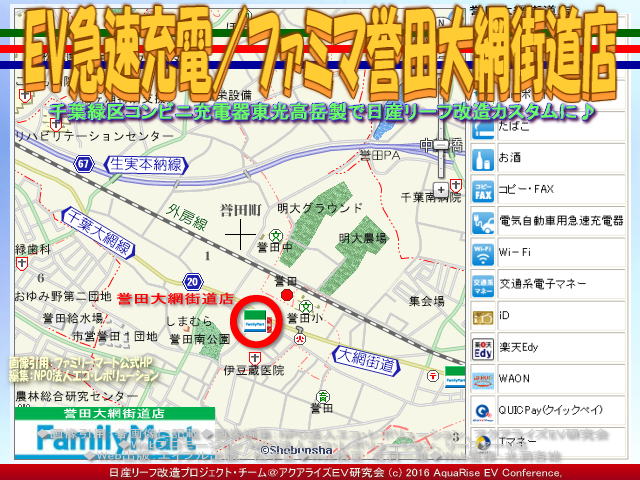The image size is (640, 480).
Task: Click the 誉田町 area name label
Action: tap(241, 211)
